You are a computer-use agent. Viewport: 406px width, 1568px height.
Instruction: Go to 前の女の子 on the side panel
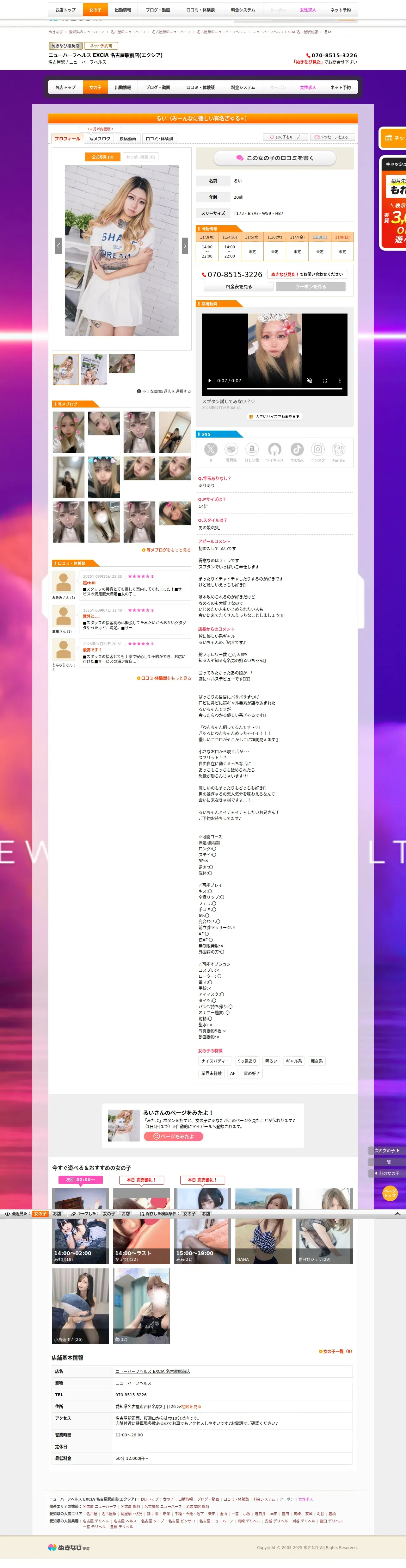[386, 1173]
